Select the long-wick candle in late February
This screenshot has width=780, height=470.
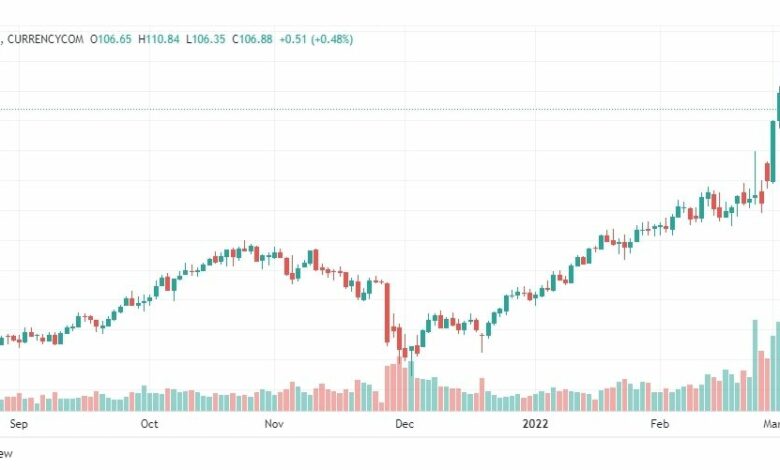755,177
